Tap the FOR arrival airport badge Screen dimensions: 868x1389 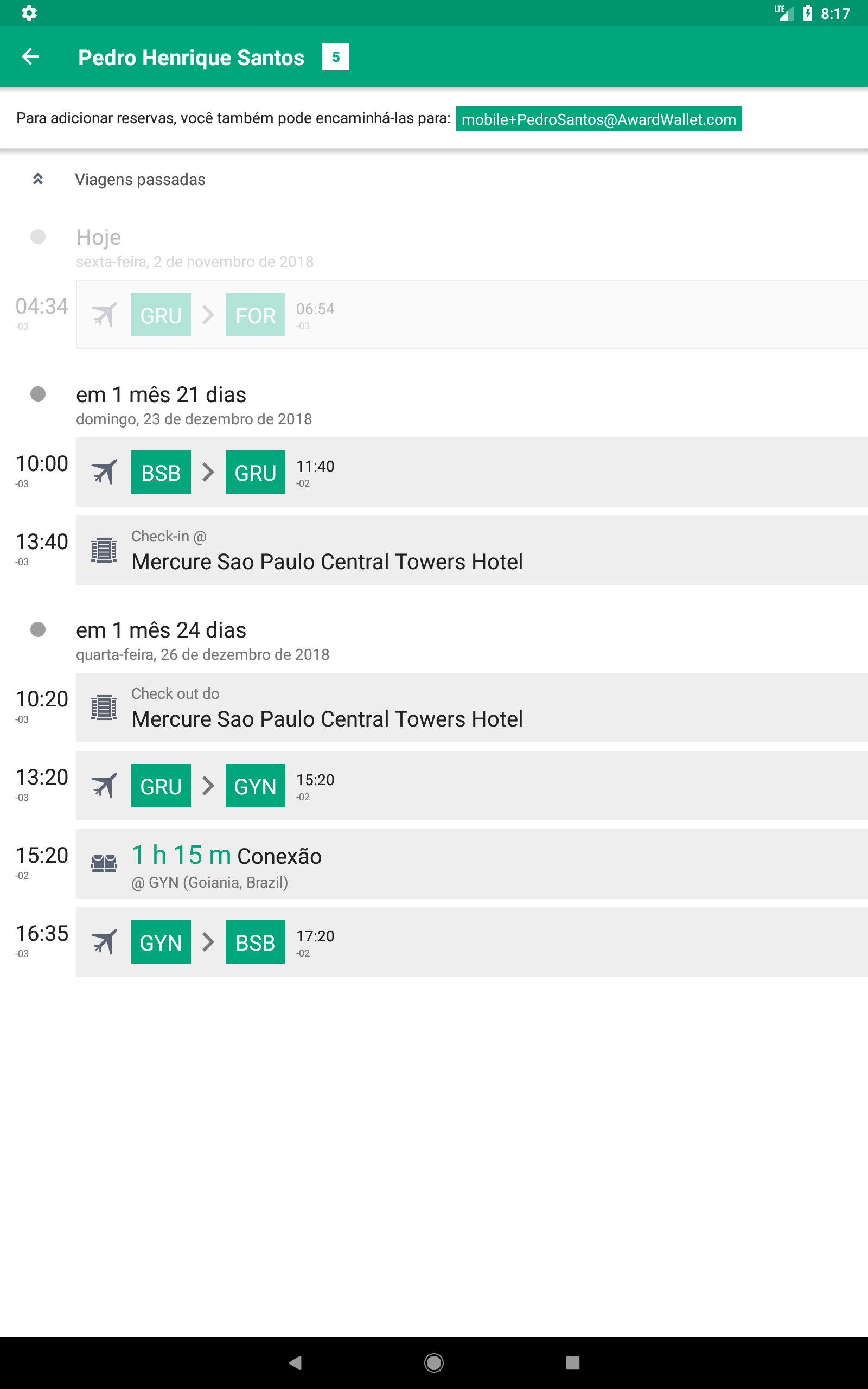256,315
